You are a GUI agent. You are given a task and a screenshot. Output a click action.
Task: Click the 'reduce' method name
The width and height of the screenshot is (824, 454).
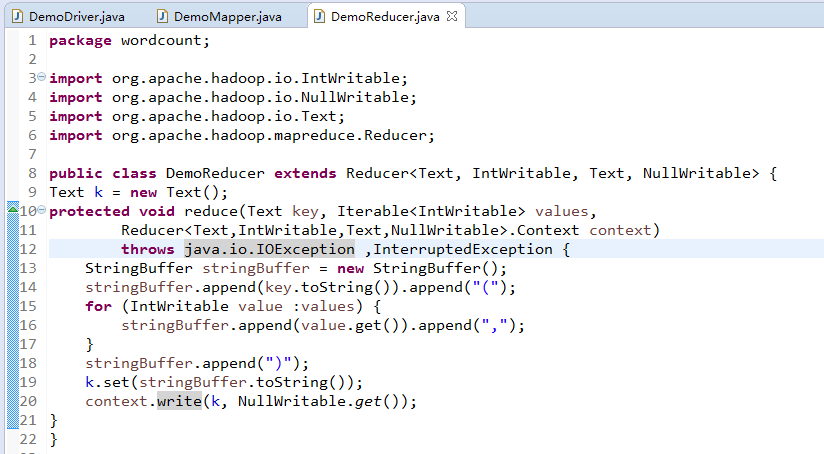tap(211, 211)
